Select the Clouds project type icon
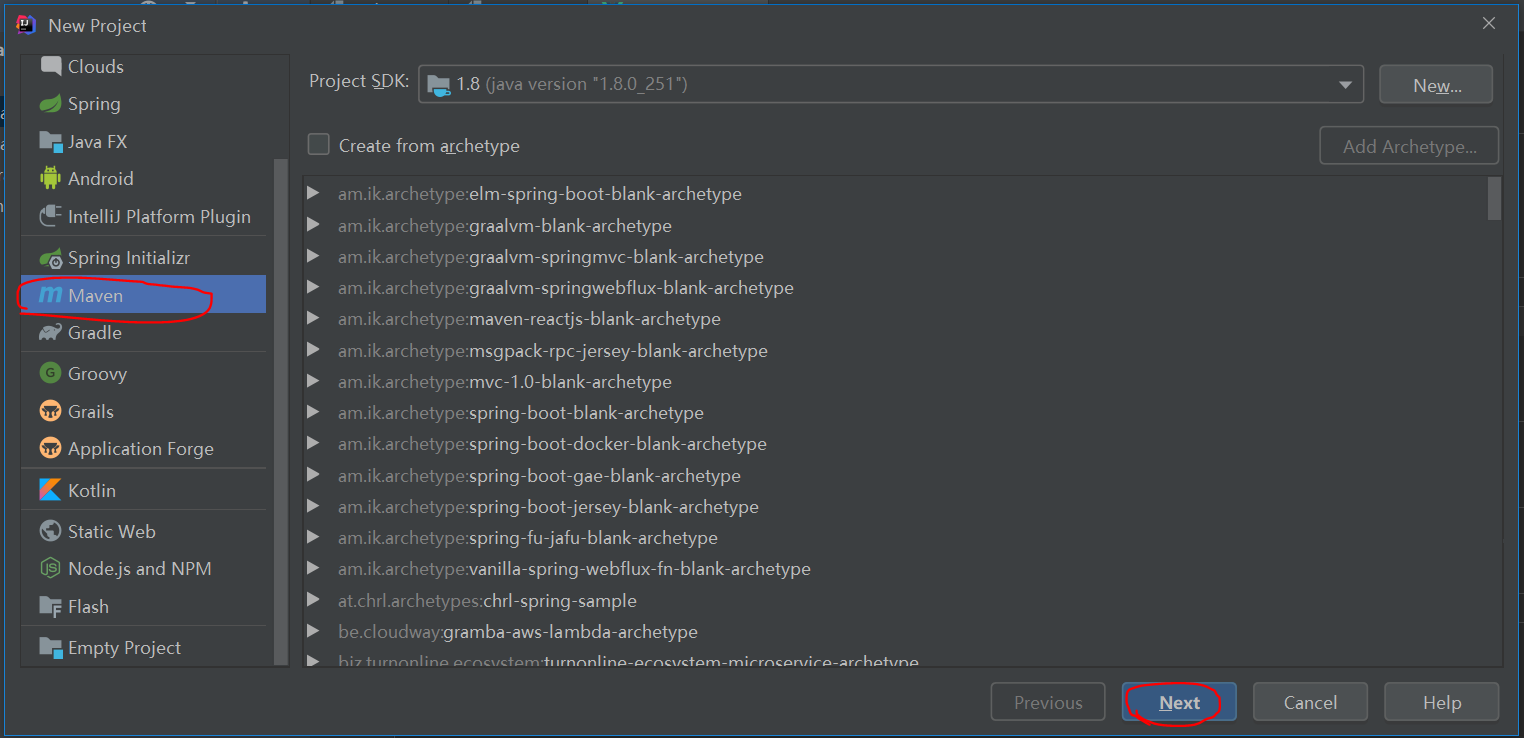Viewport: 1524px width, 738px height. pos(50,66)
